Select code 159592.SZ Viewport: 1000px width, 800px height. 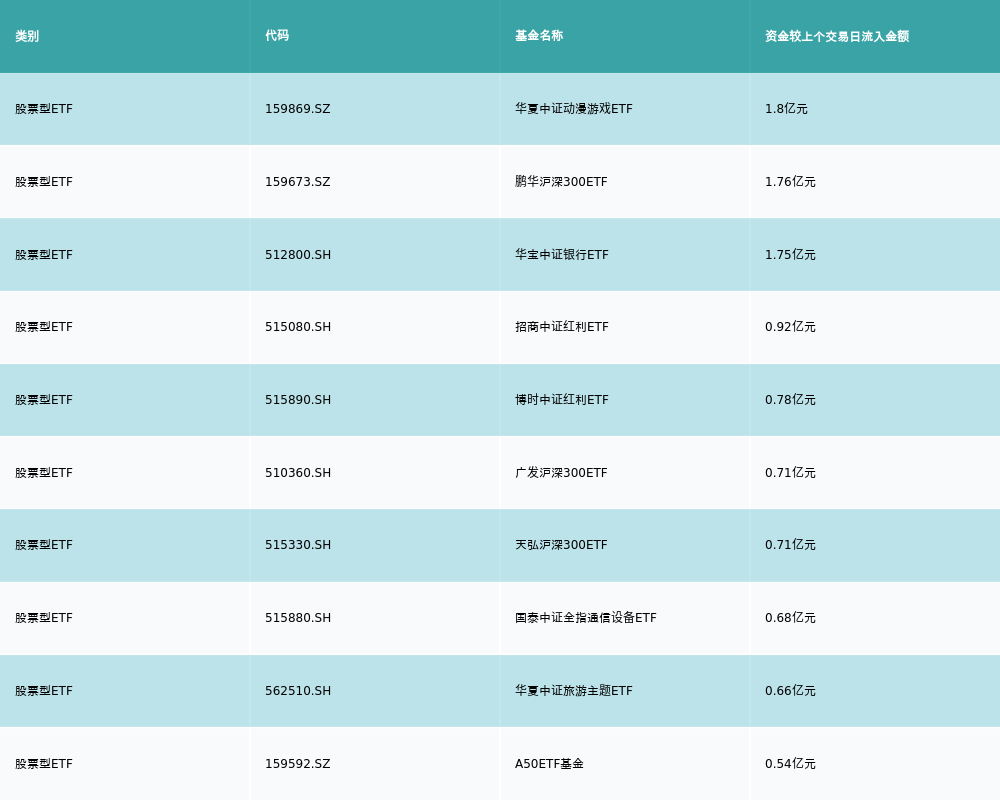coord(298,764)
